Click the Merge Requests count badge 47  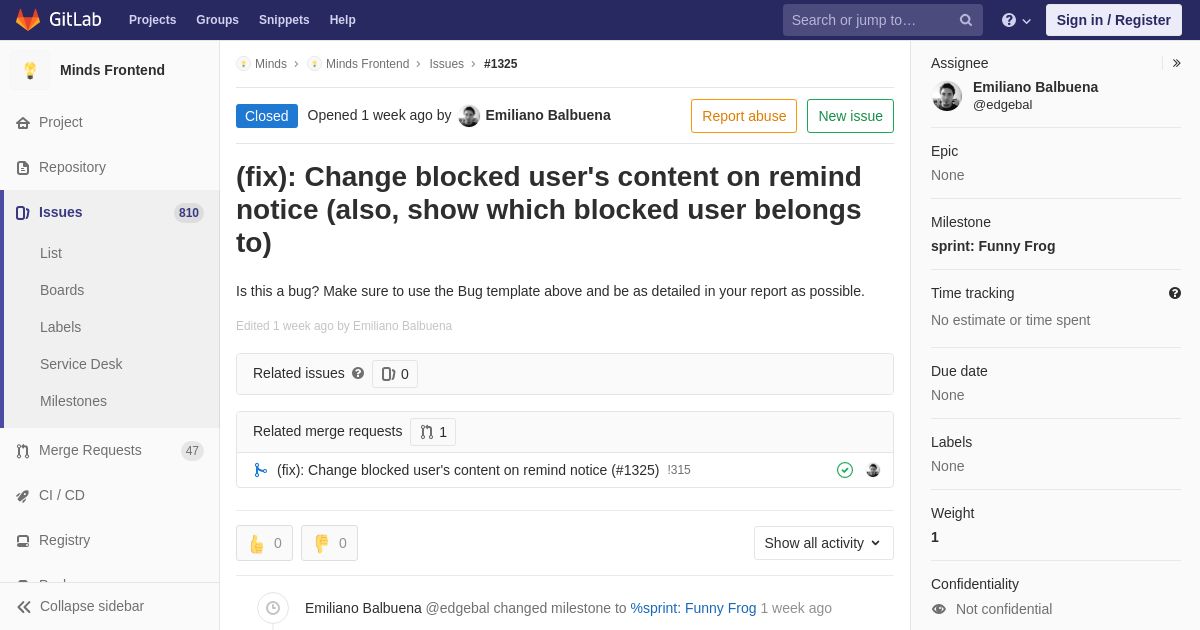click(x=192, y=451)
